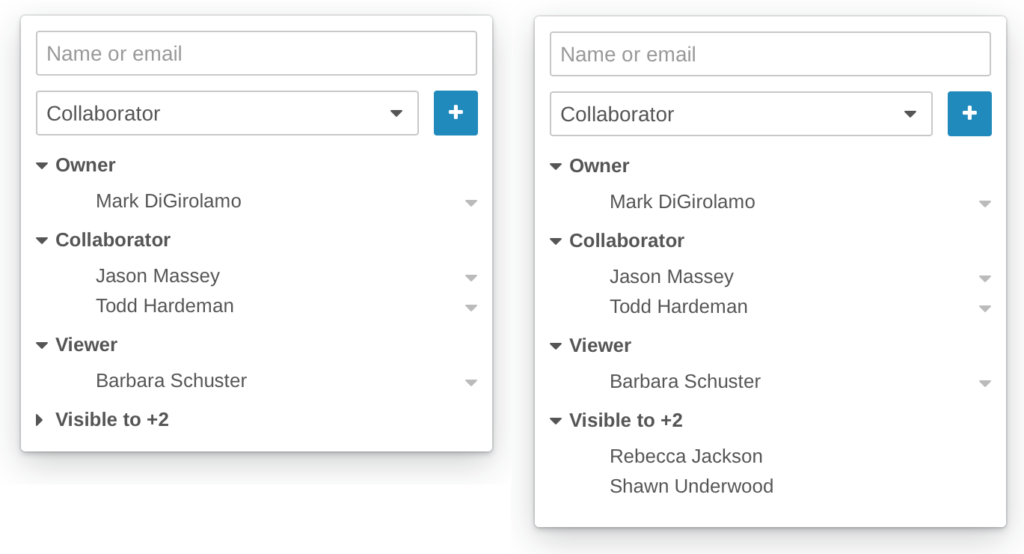Open Todd Hardeman's role arrow in left panel
The width and height of the screenshot is (1024, 554).
471,307
